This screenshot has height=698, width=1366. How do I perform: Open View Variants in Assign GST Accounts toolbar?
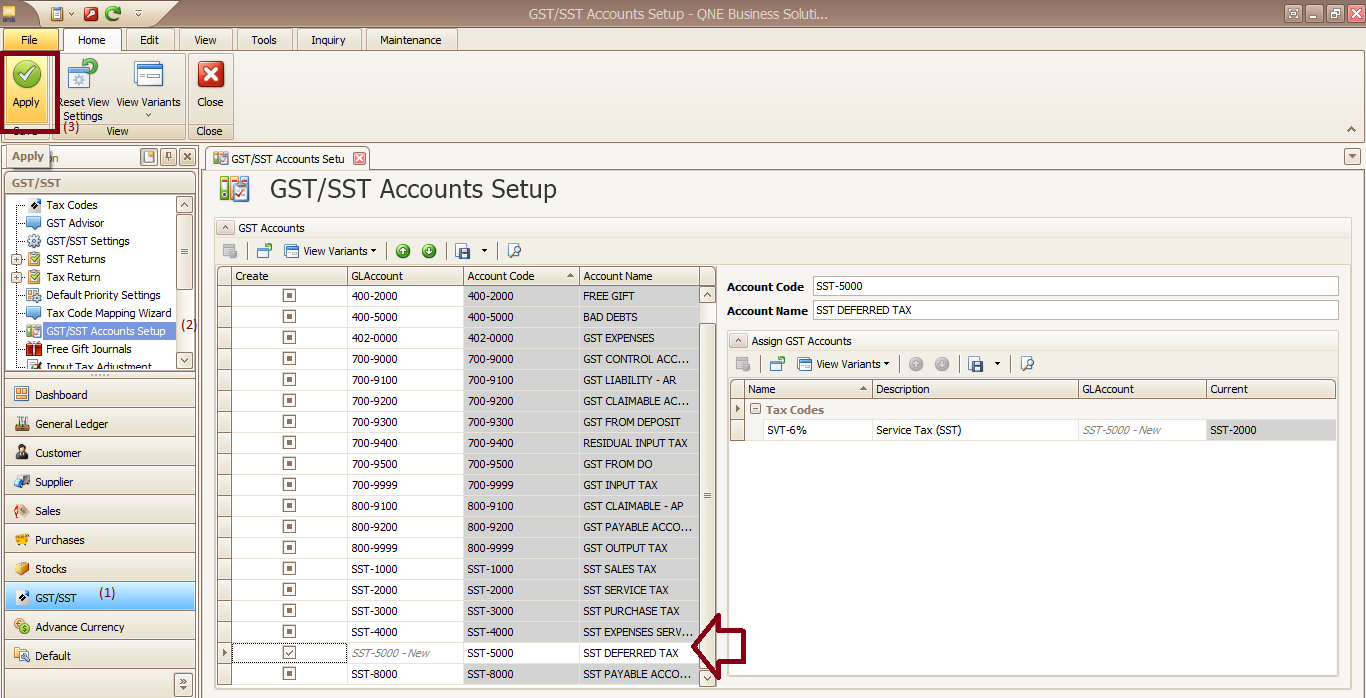tap(843, 364)
